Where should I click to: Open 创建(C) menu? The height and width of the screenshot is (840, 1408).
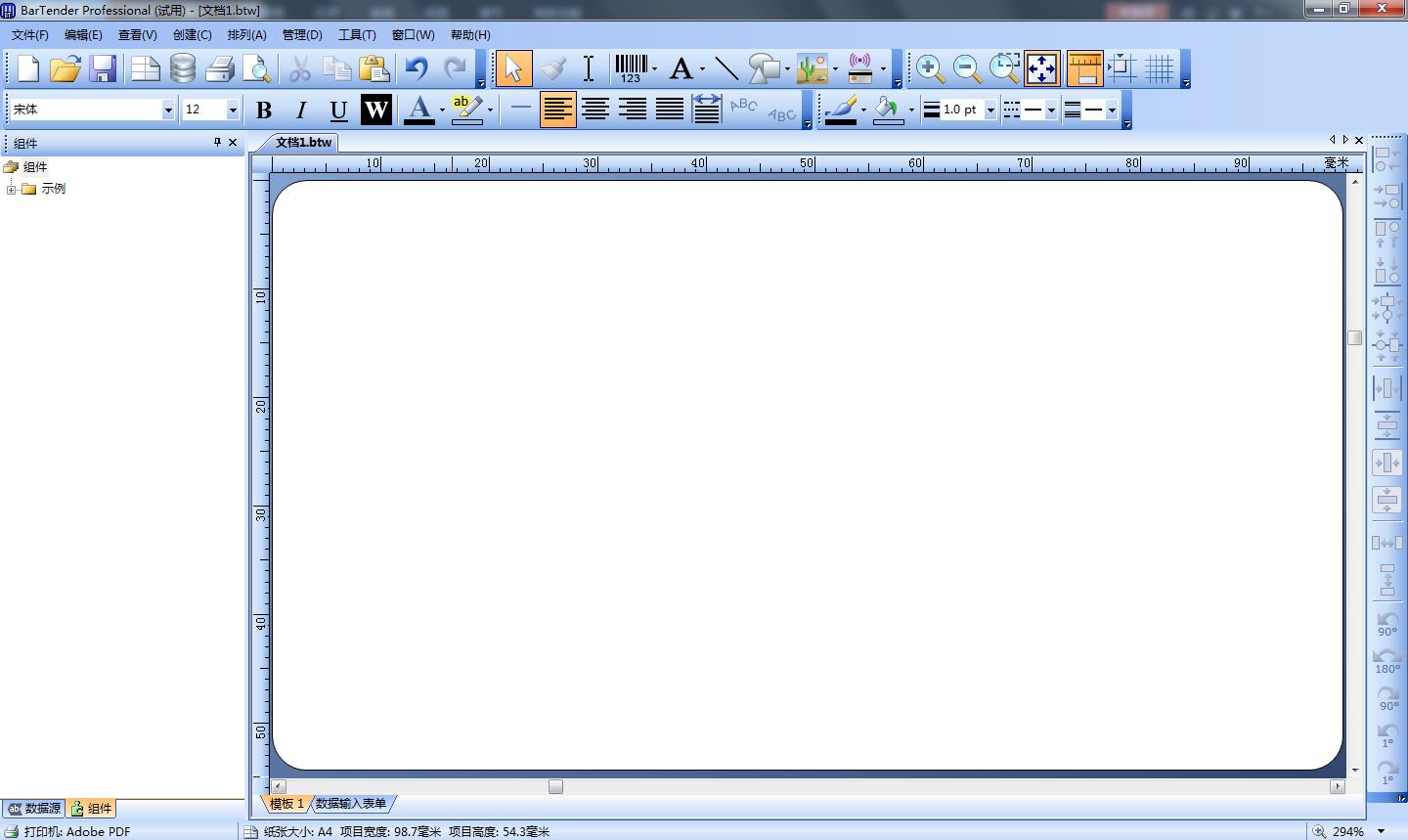point(193,34)
